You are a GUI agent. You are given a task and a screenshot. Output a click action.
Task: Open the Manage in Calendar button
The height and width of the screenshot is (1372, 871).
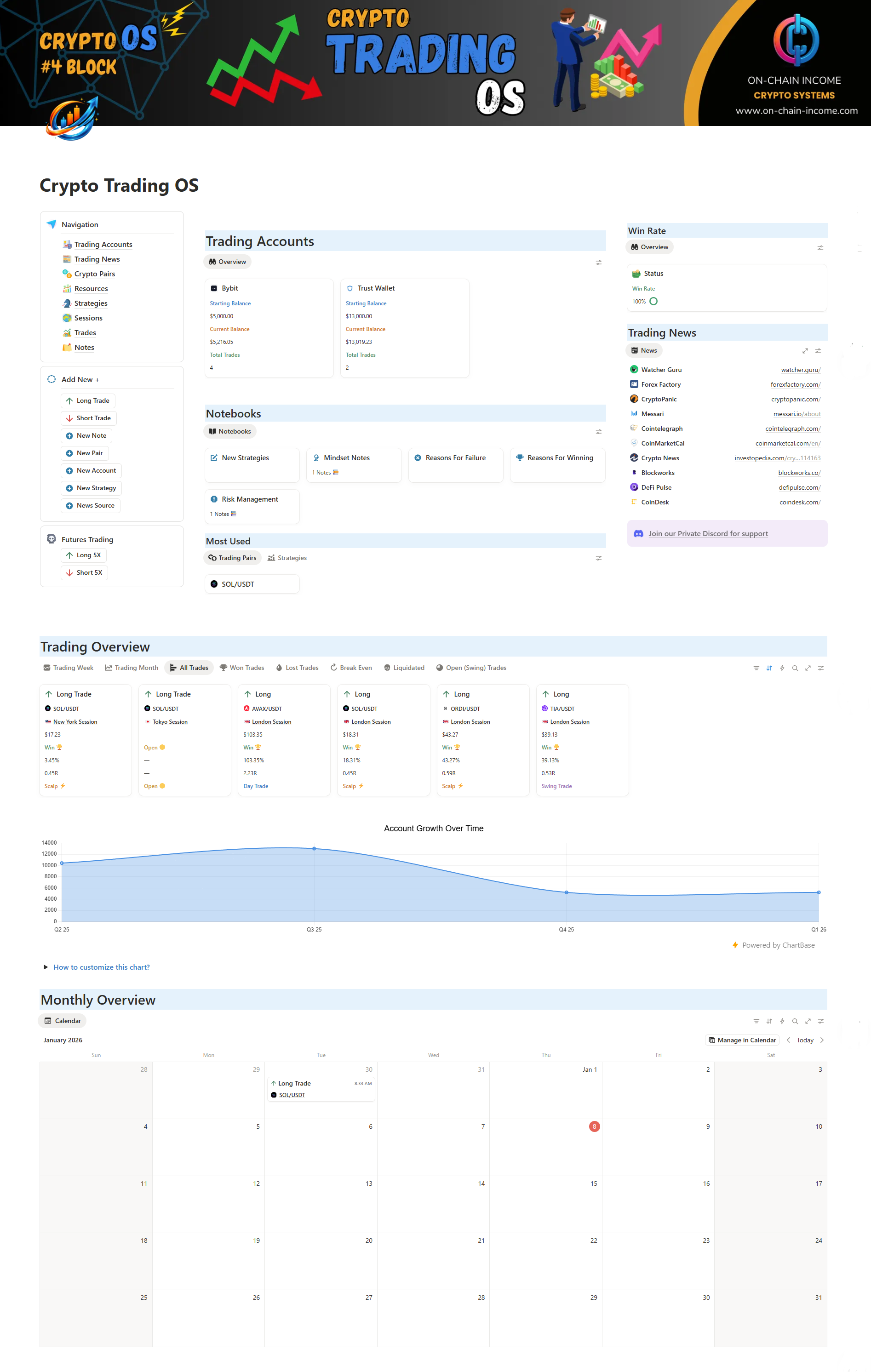742,1040
